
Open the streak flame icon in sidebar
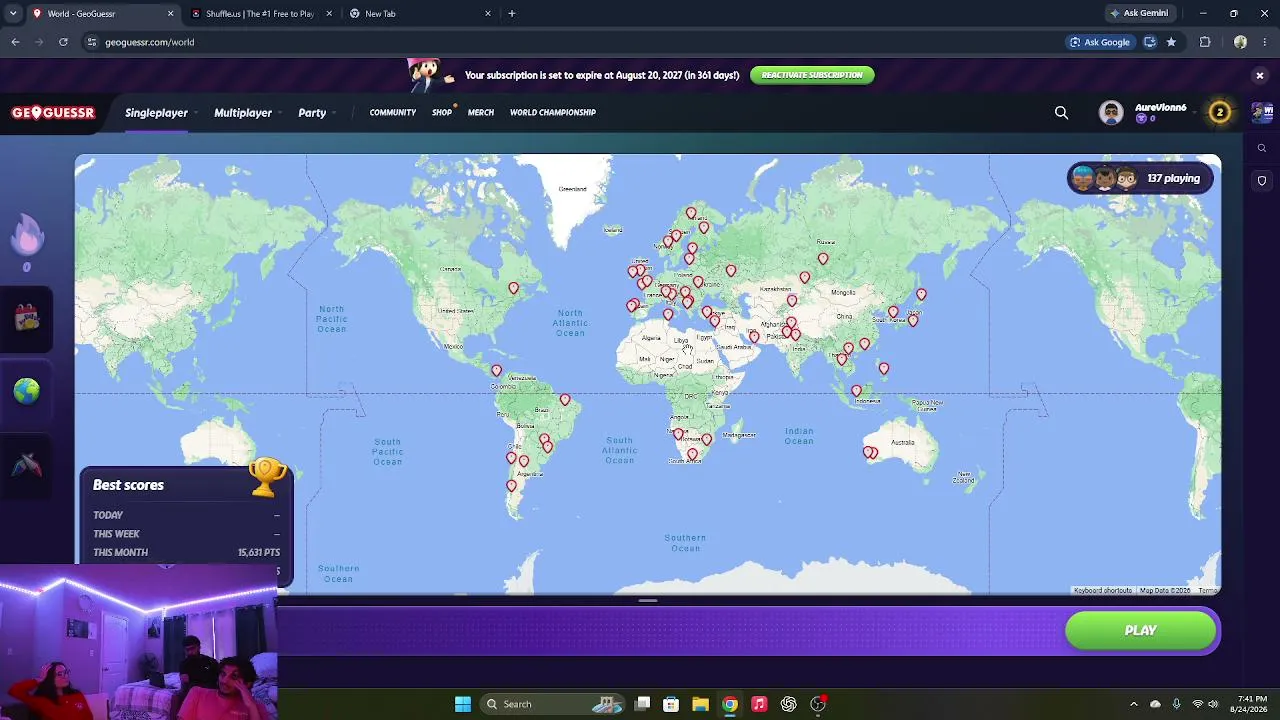click(x=27, y=236)
